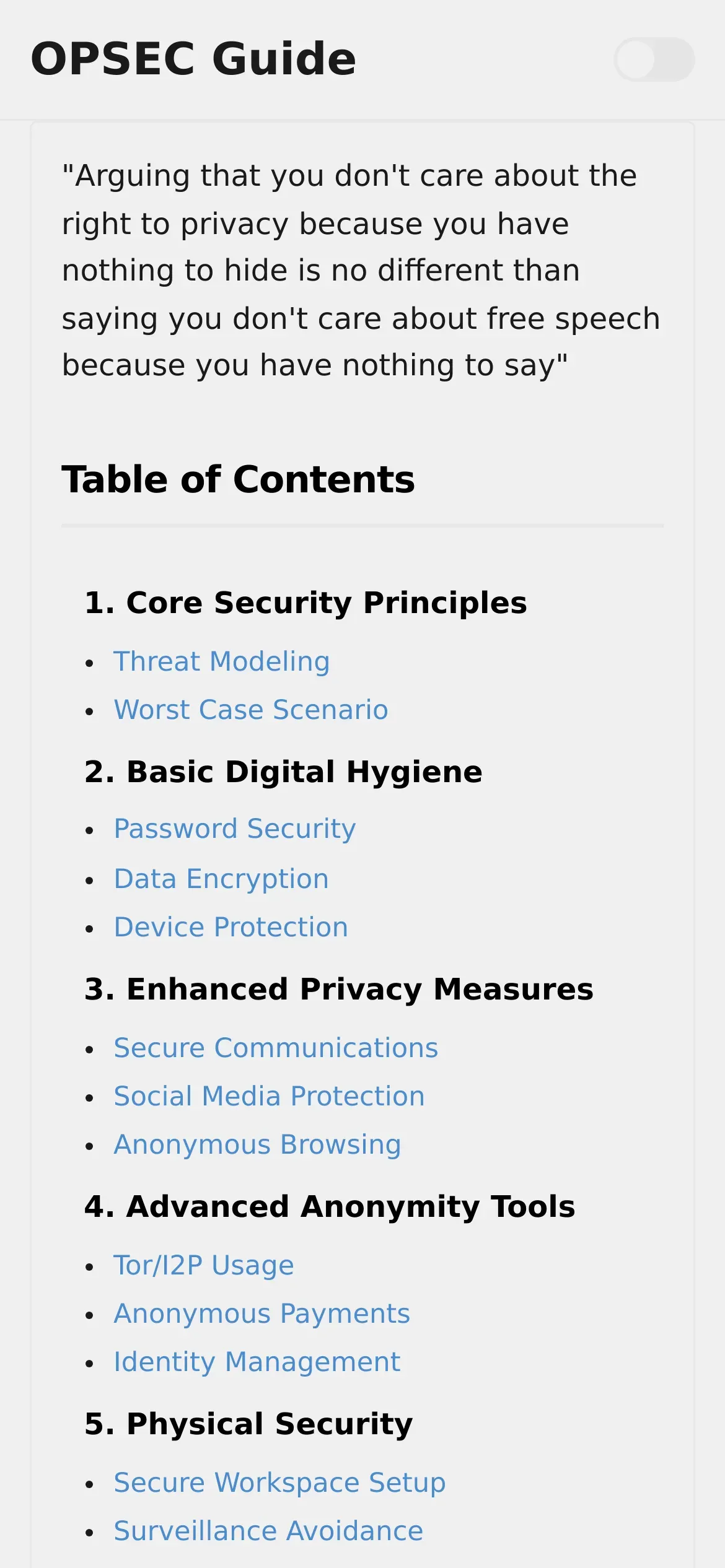Click the OPSEC Guide page title

tap(193, 59)
